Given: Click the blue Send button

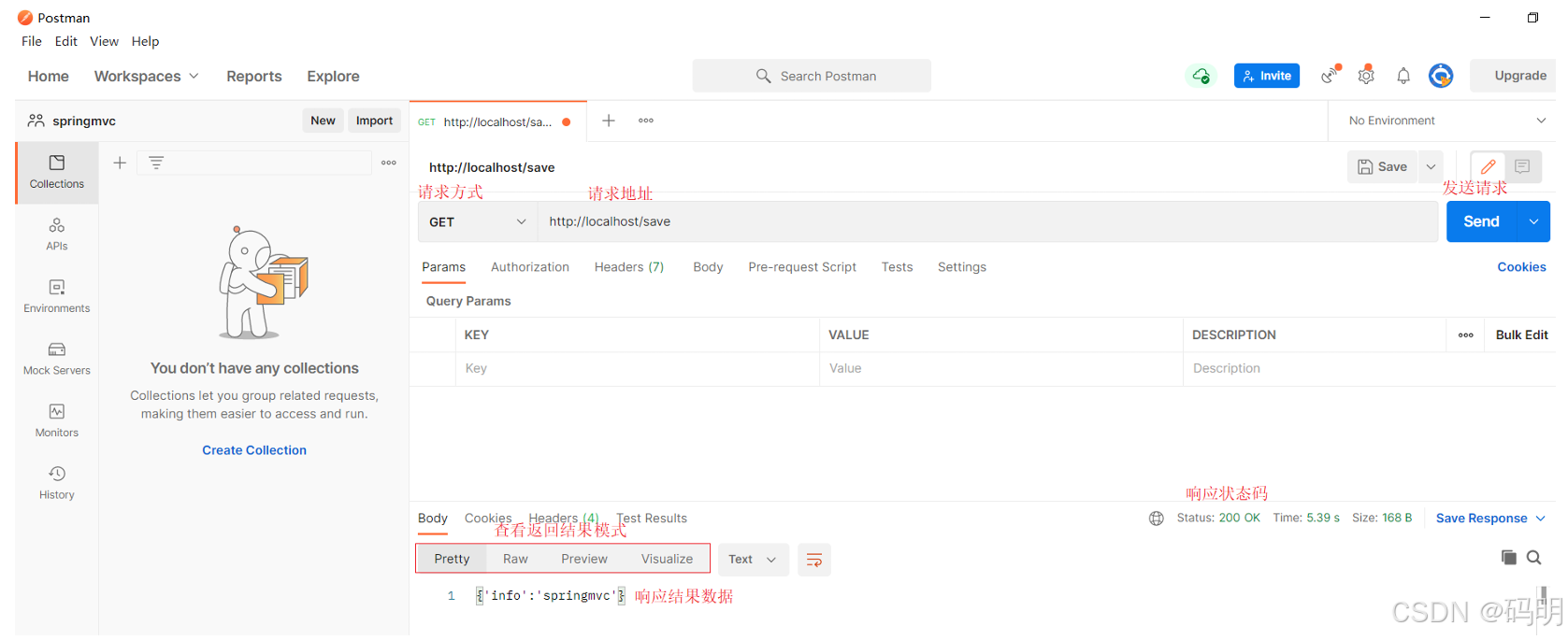Looking at the screenshot, I should point(1482,221).
